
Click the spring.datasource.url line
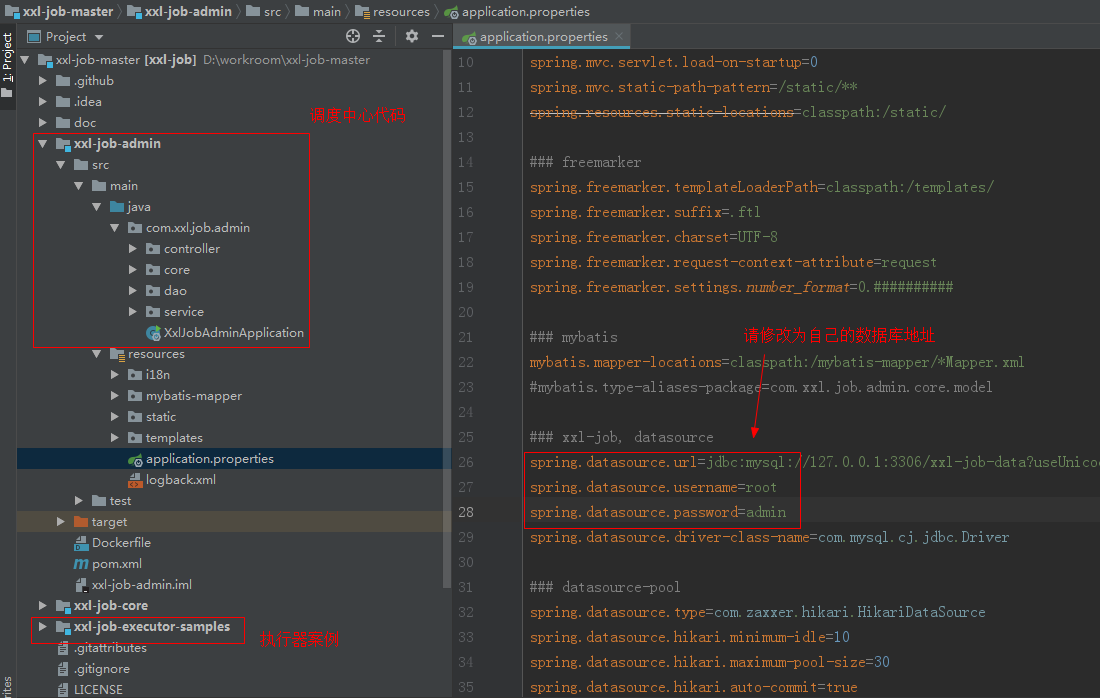(x=814, y=463)
